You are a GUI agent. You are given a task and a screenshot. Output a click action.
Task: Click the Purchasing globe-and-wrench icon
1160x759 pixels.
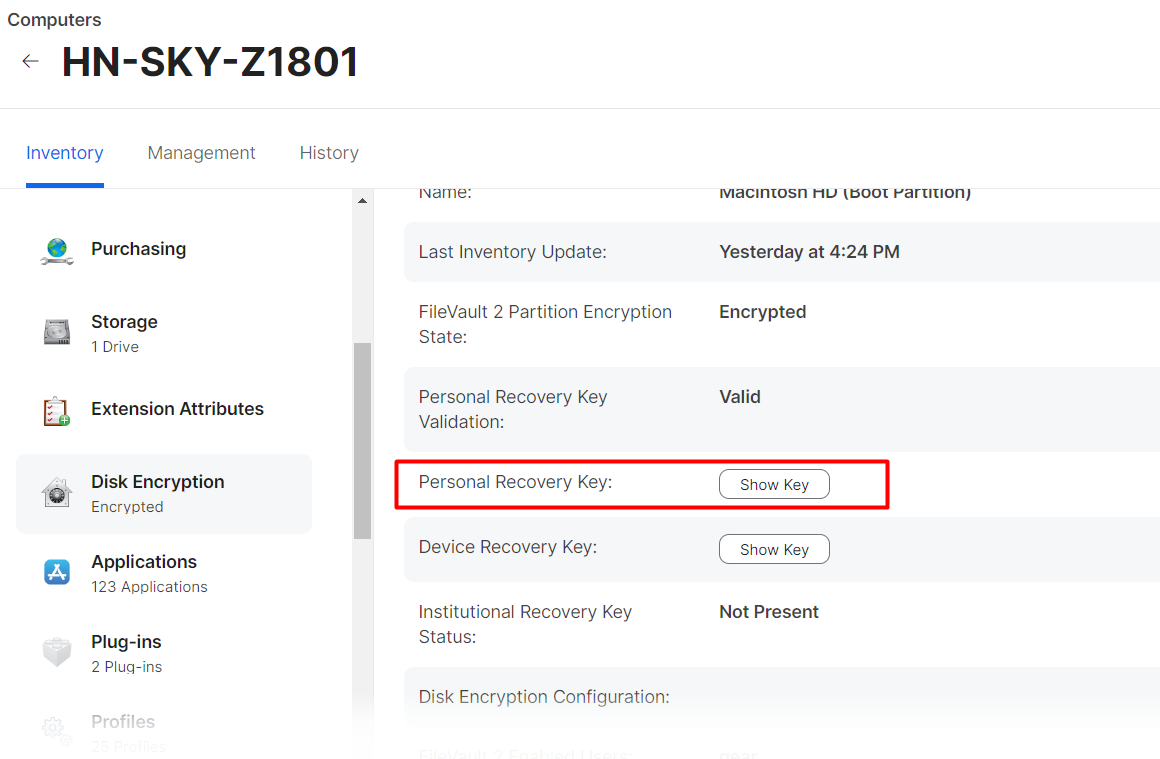[57, 250]
